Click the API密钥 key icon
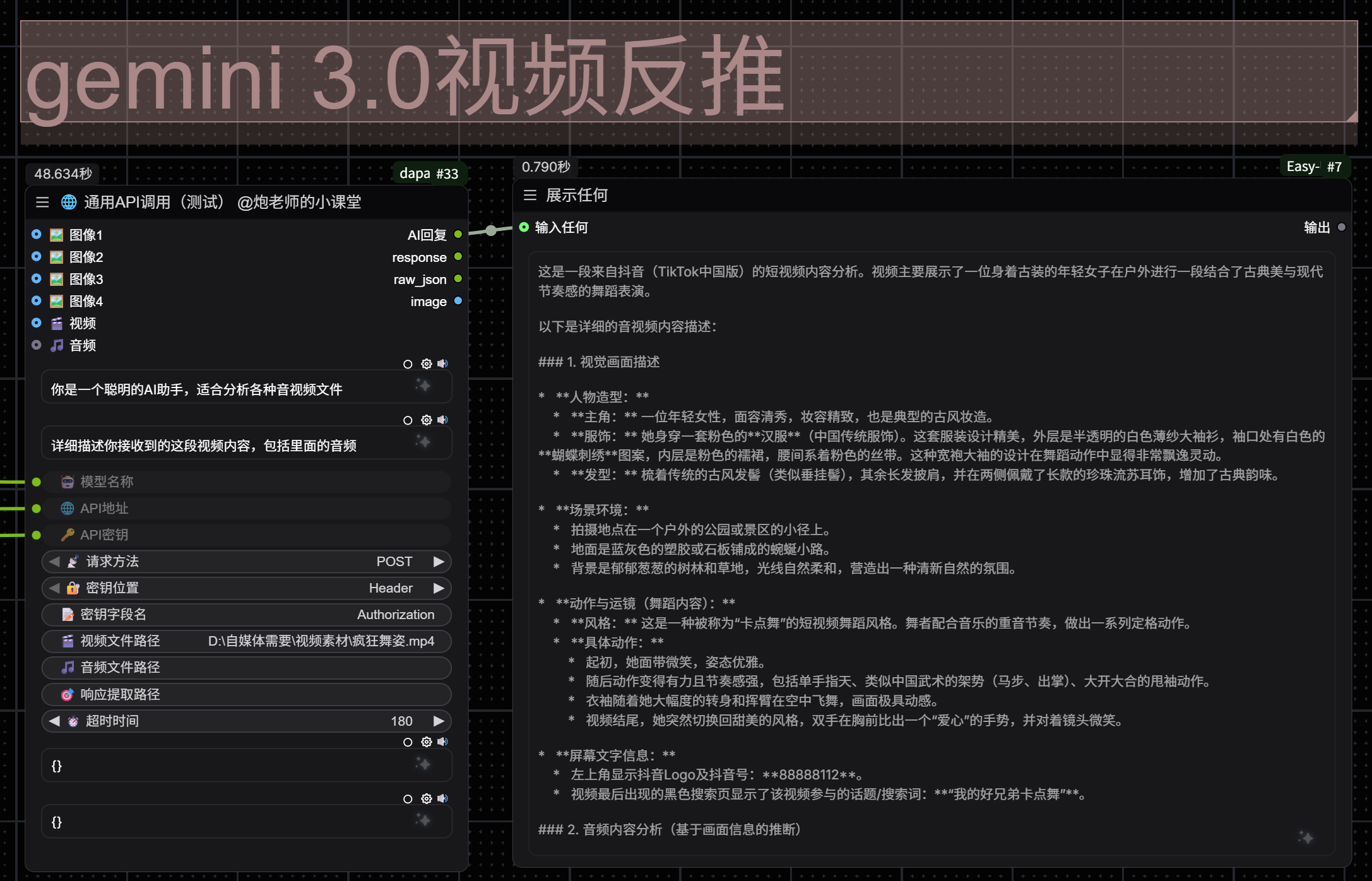Viewport: 1372px width, 881px height. (x=68, y=535)
